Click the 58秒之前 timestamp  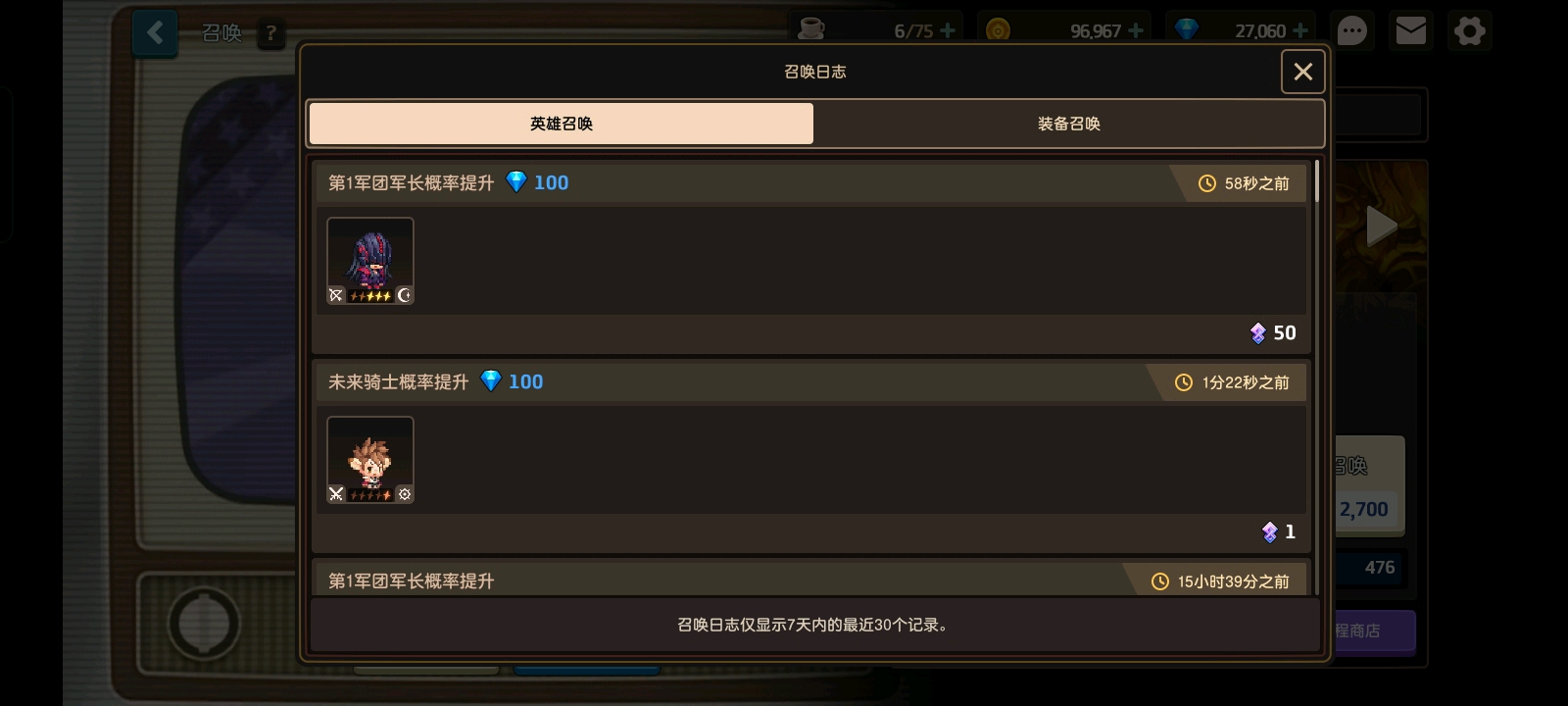click(x=1245, y=183)
